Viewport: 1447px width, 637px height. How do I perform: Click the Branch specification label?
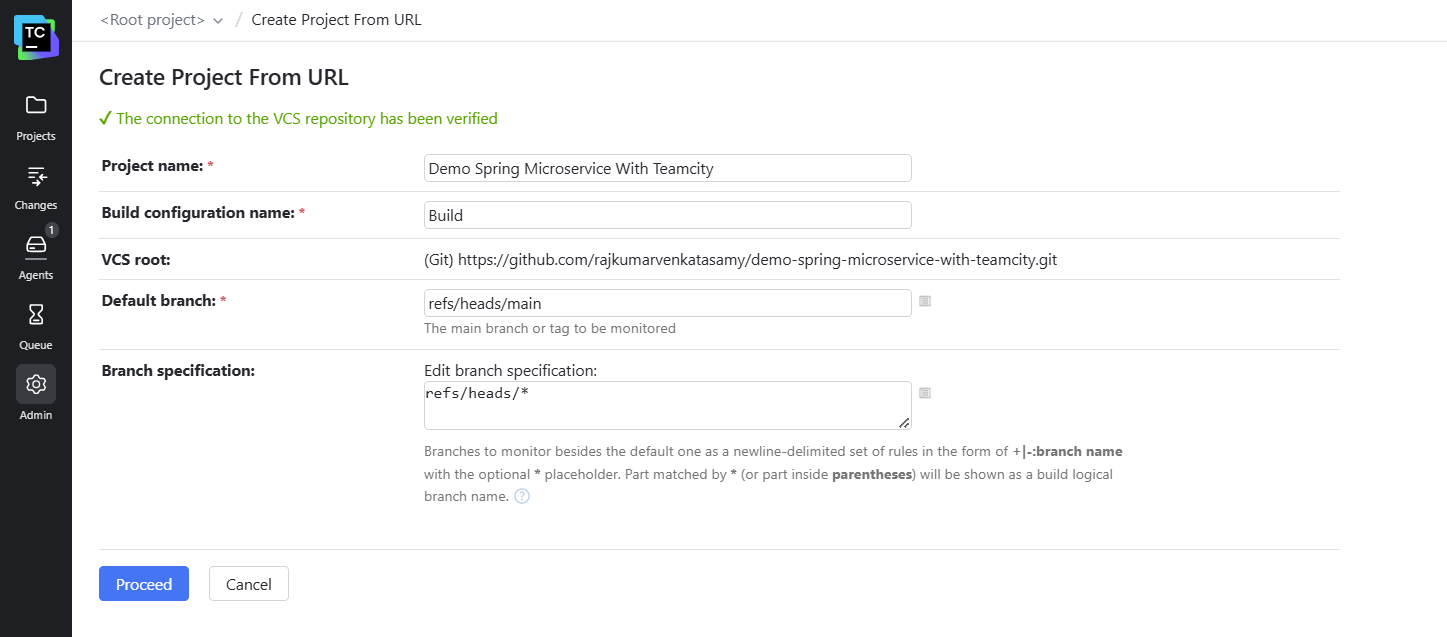[x=179, y=370]
